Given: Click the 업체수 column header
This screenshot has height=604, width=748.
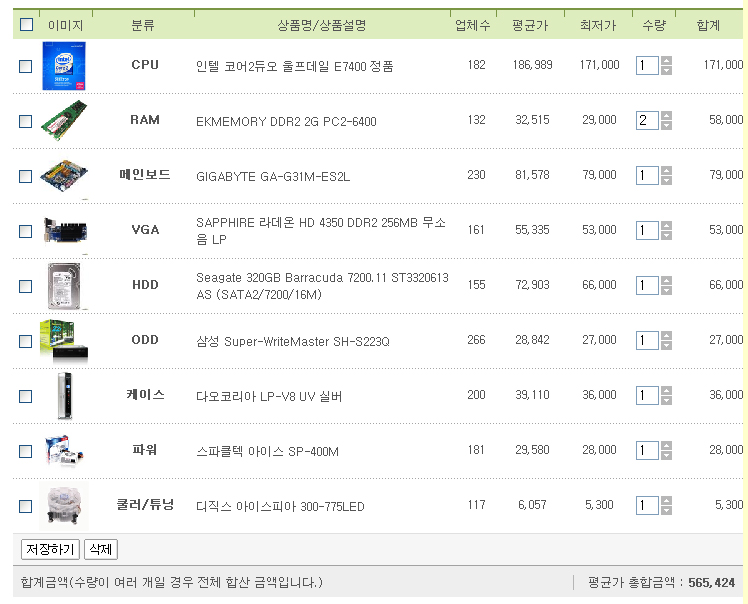Looking at the screenshot, I should (x=472, y=25).
